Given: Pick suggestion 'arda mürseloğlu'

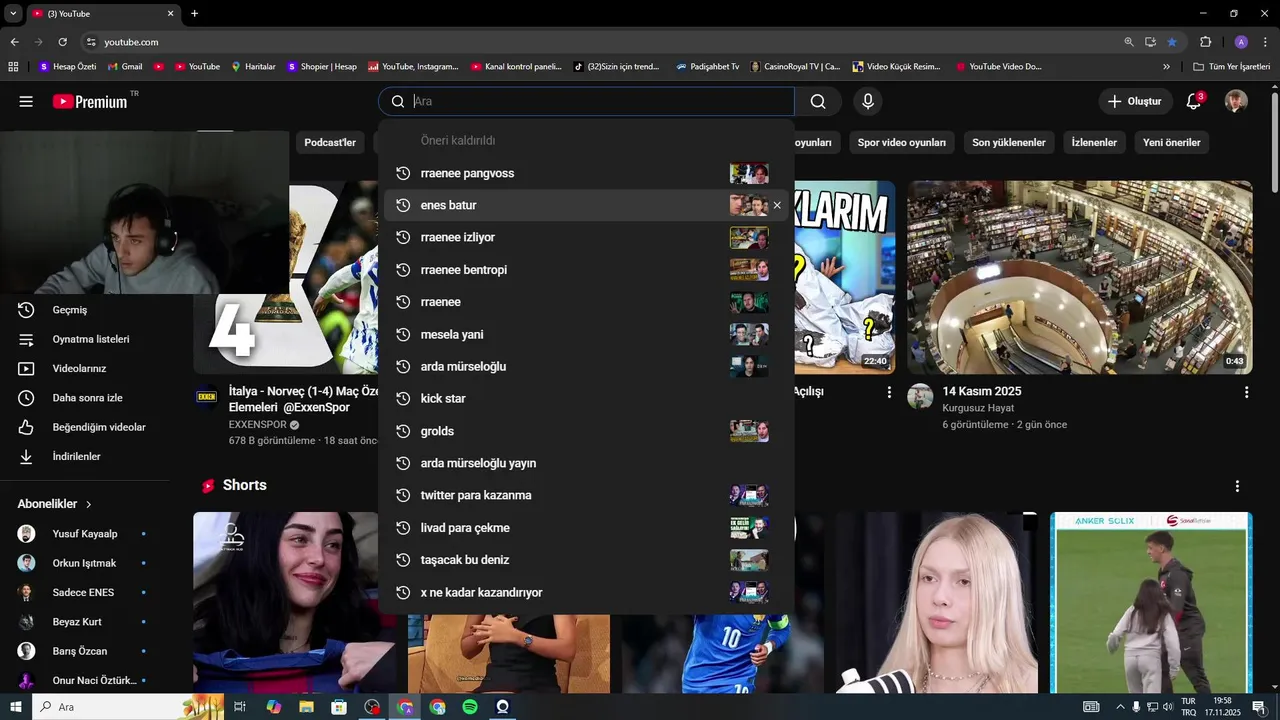Looking at the screenshot, I should (x=586, y=366).
